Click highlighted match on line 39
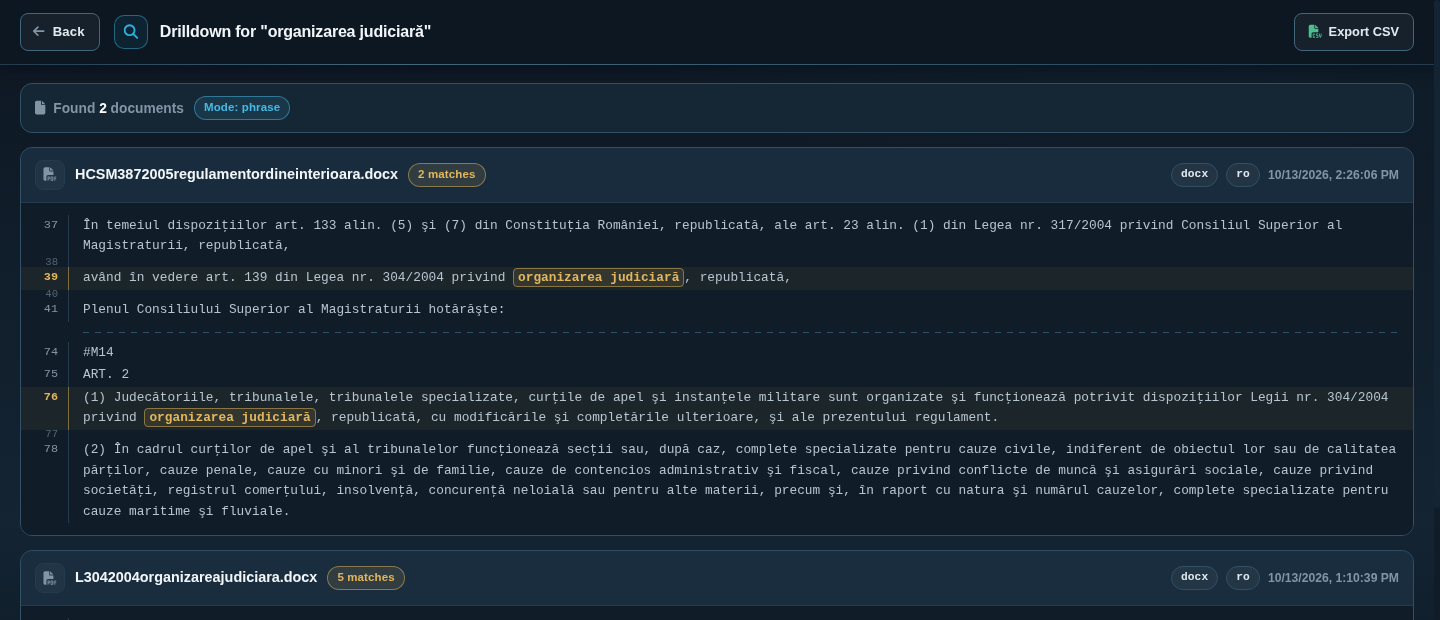 click(x=599, y=278)
